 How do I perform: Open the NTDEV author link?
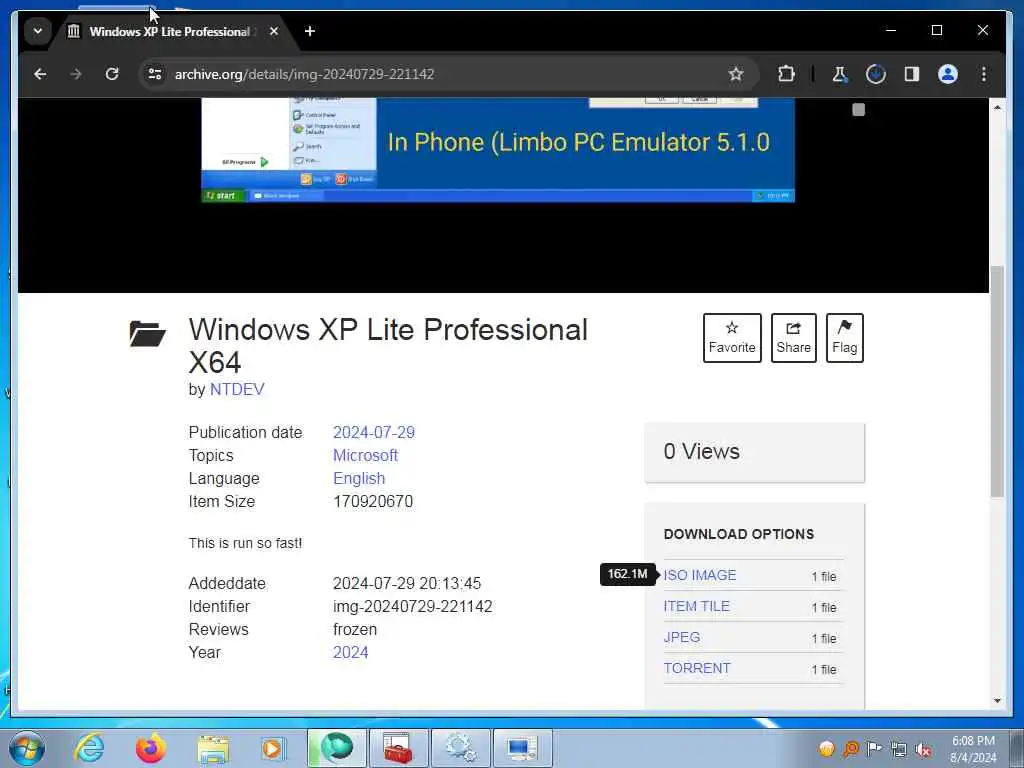pyautogui.click(x=237, y=389)
